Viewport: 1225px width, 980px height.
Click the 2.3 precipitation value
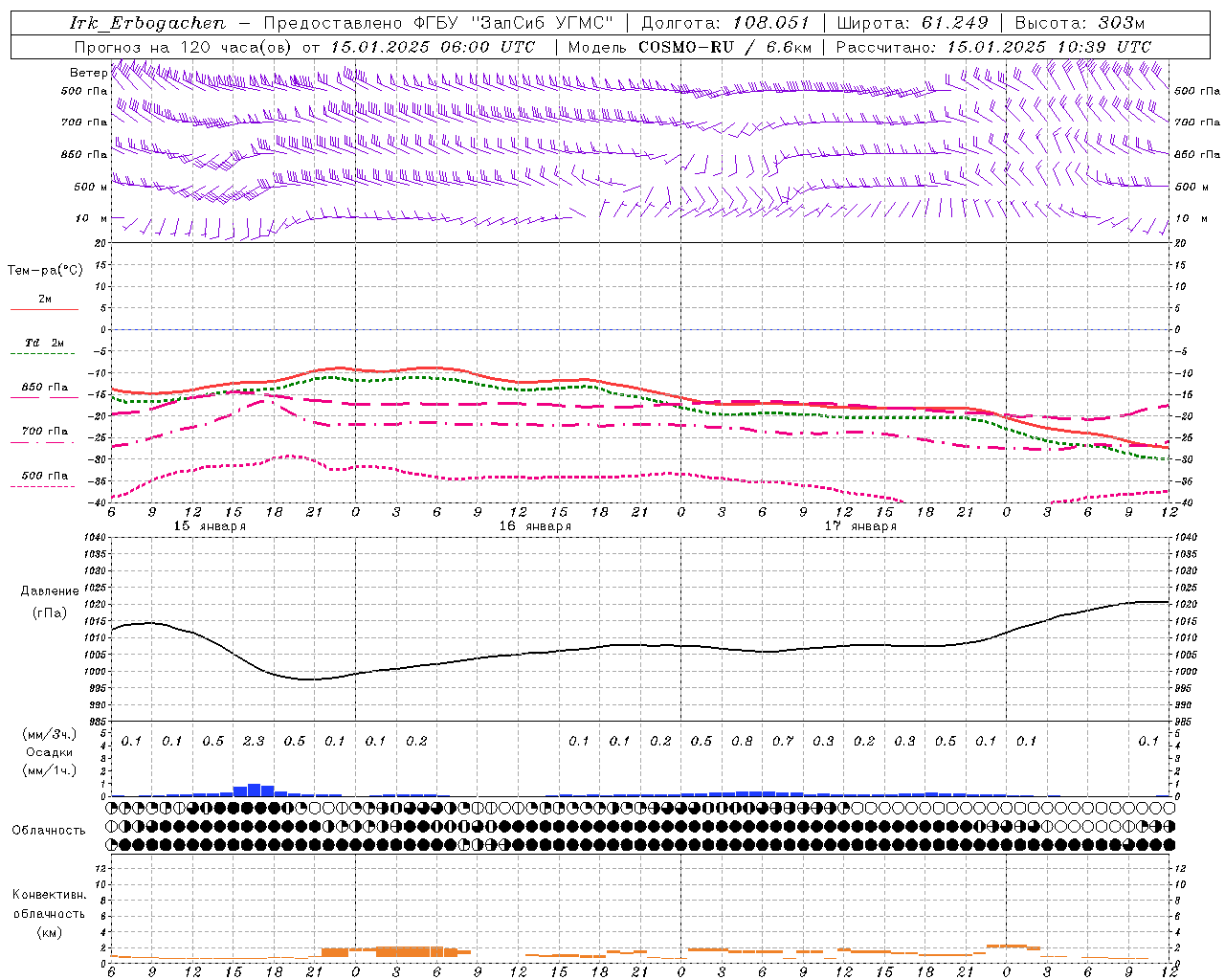tap(254, 741)
